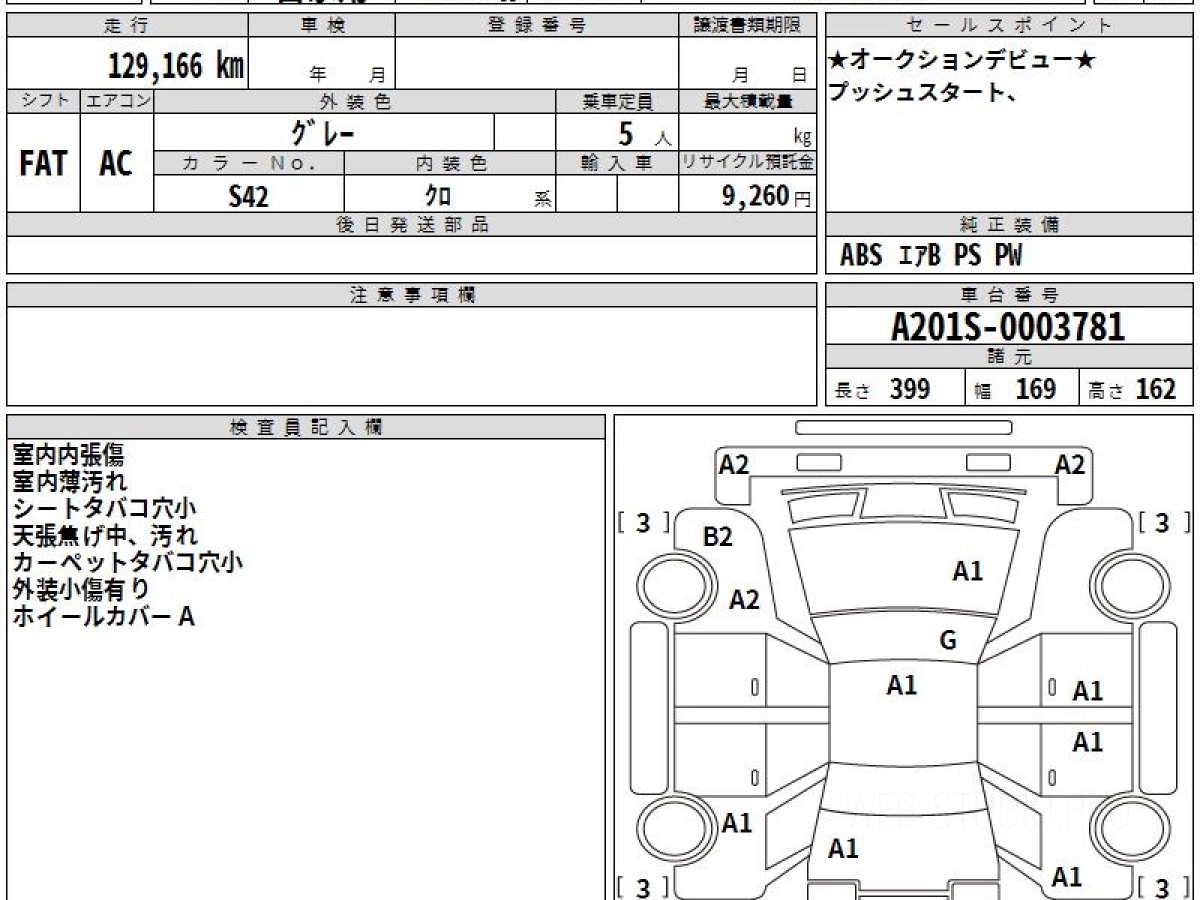Click the 注意事項欄 header bar
Viewport: 1200px width, 900px height.
click(x=412, y=295)
